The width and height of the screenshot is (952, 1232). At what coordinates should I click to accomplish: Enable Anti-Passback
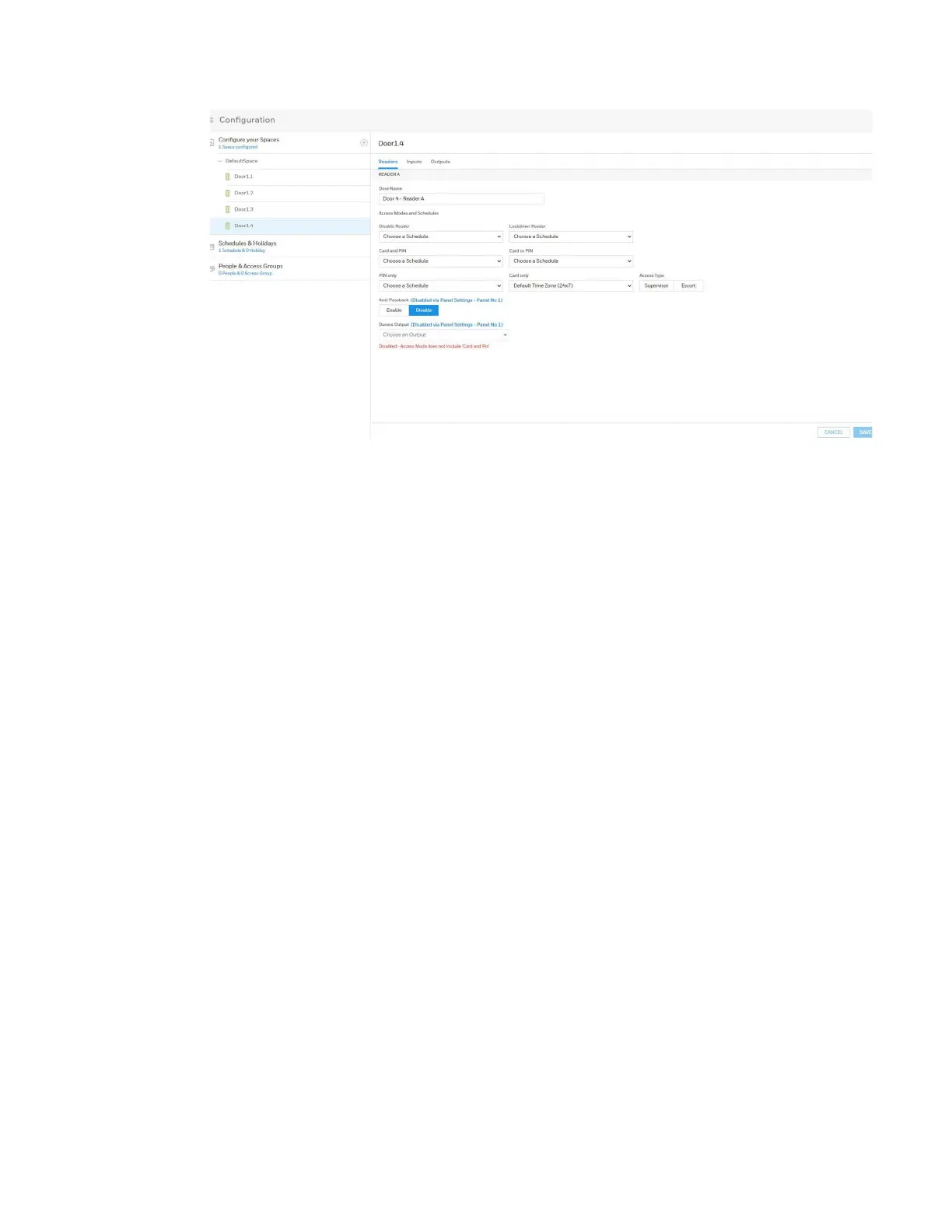(x=394, y=310)
